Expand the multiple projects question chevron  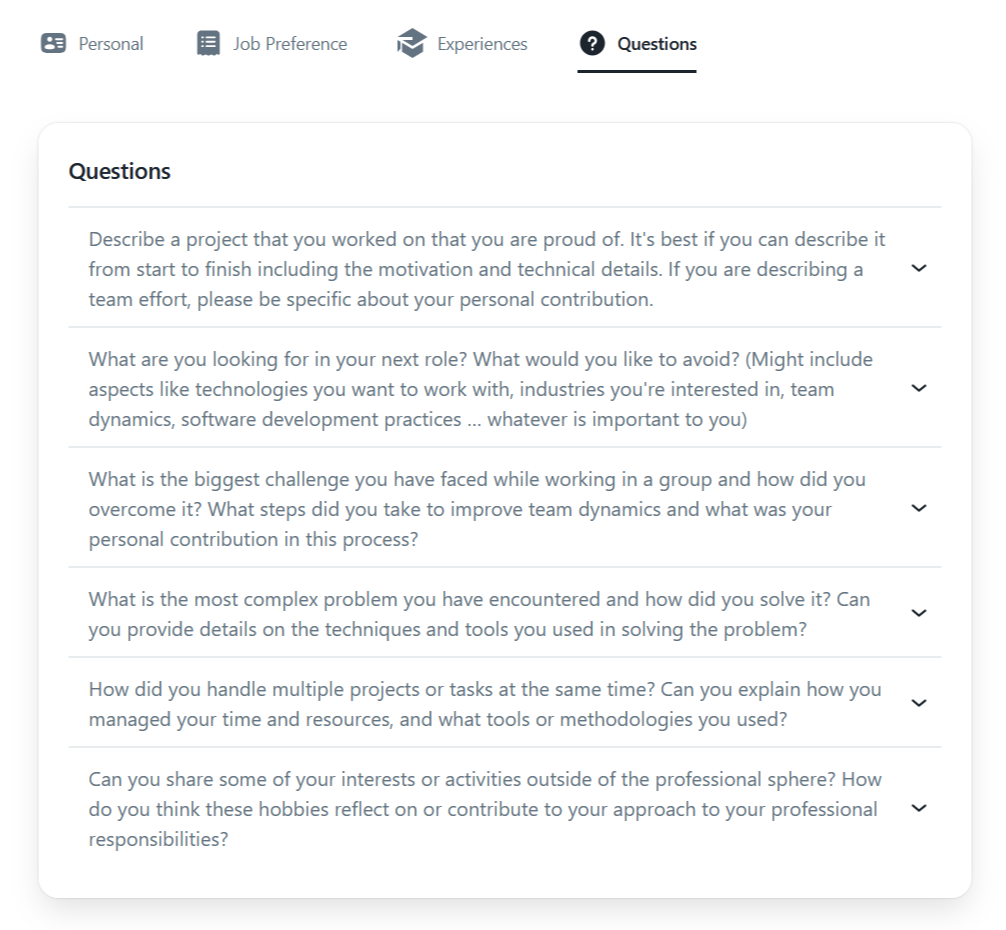click(919, 703)
